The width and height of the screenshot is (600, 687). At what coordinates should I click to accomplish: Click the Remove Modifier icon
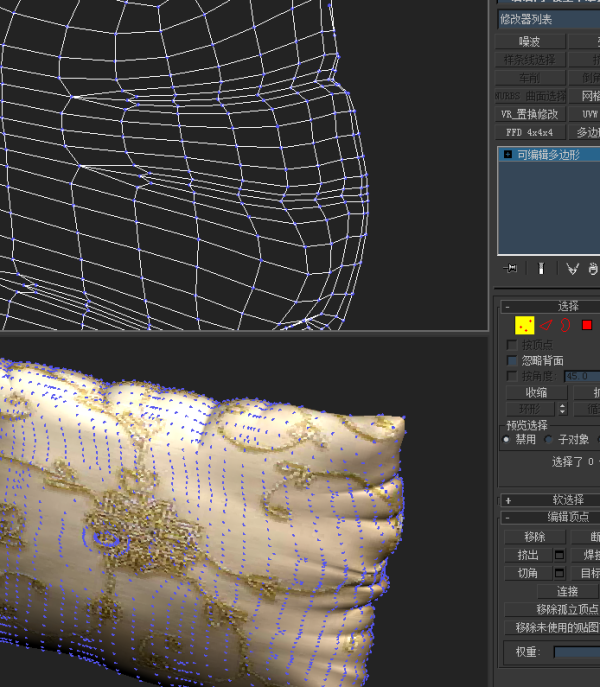(593, 268)
